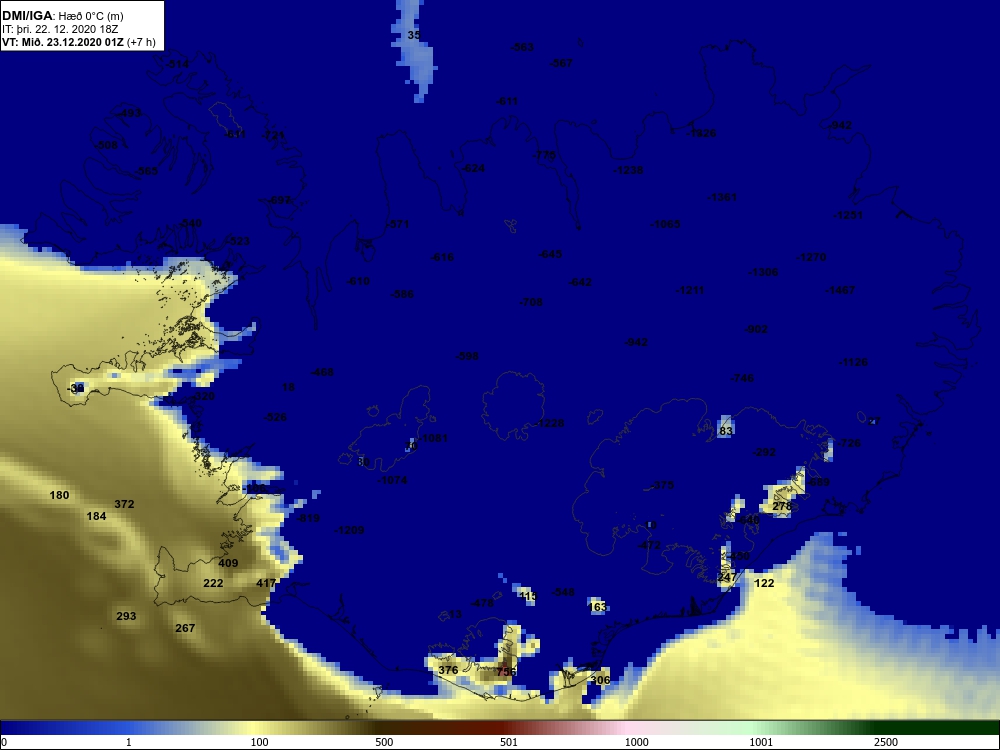Click the map value -571
1000x750 pixels.
(398, 224)
